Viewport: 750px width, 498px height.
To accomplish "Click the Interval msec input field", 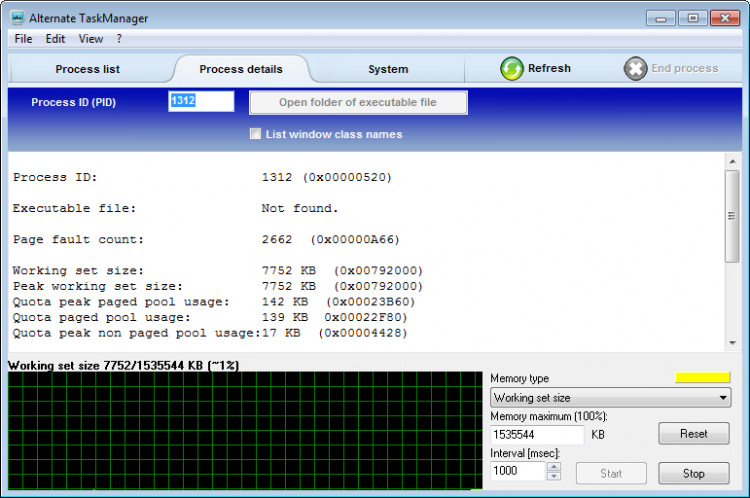I will coord(518,471).
